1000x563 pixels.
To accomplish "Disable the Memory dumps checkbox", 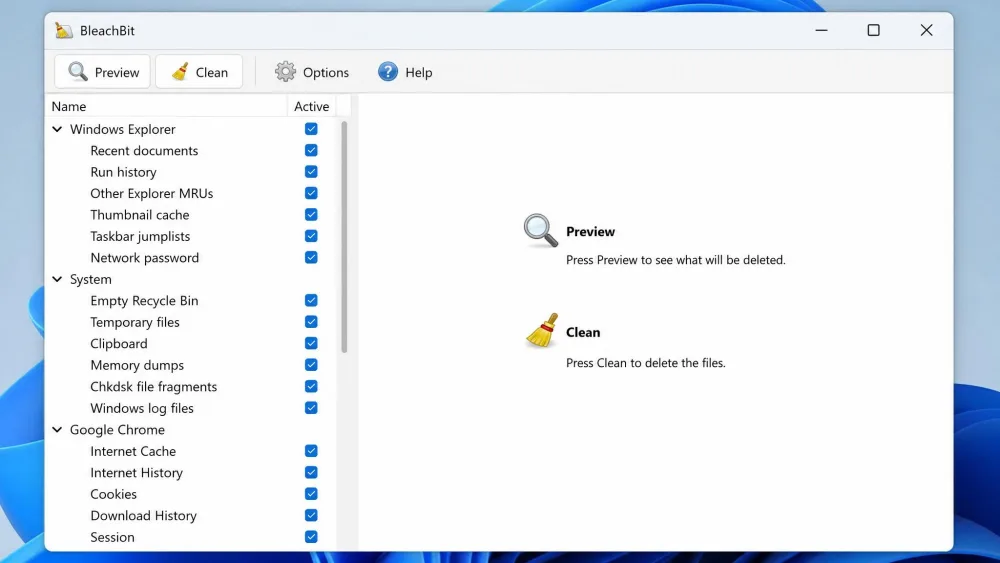I will (311, 365).
